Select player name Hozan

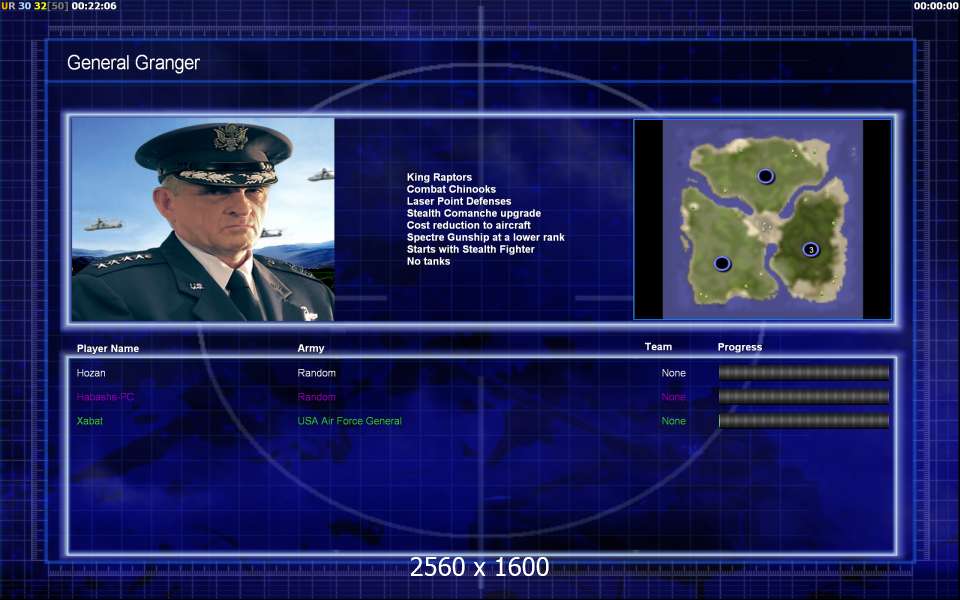91,373
